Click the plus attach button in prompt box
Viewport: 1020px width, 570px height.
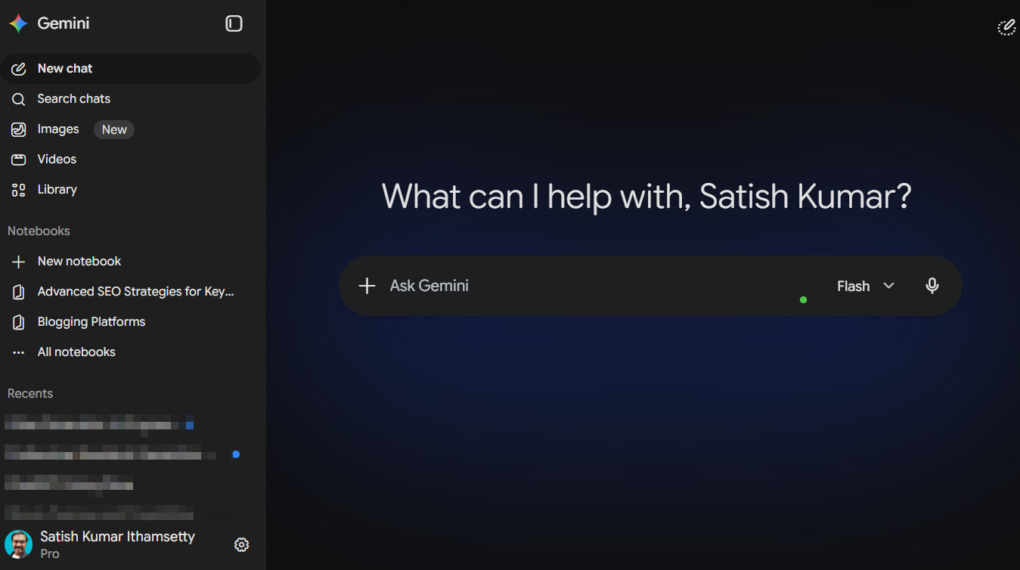click(x=367, y=286)
